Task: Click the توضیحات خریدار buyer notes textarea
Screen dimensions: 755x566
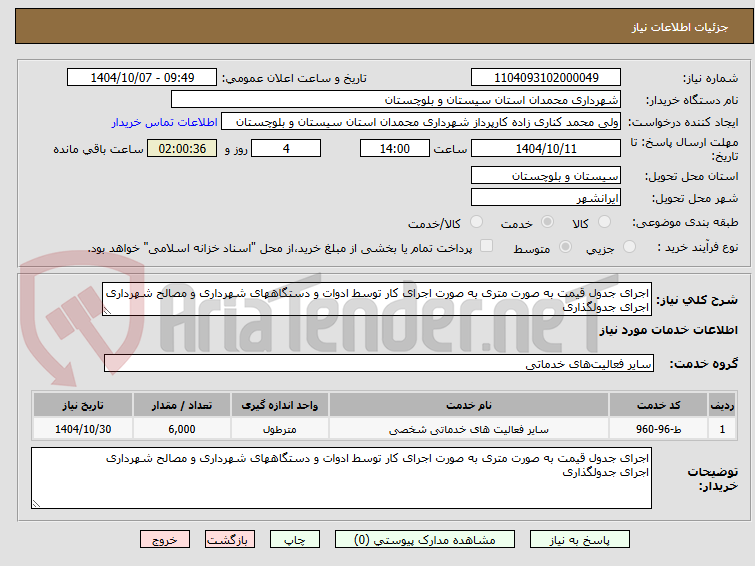Action: click(341, 478)
